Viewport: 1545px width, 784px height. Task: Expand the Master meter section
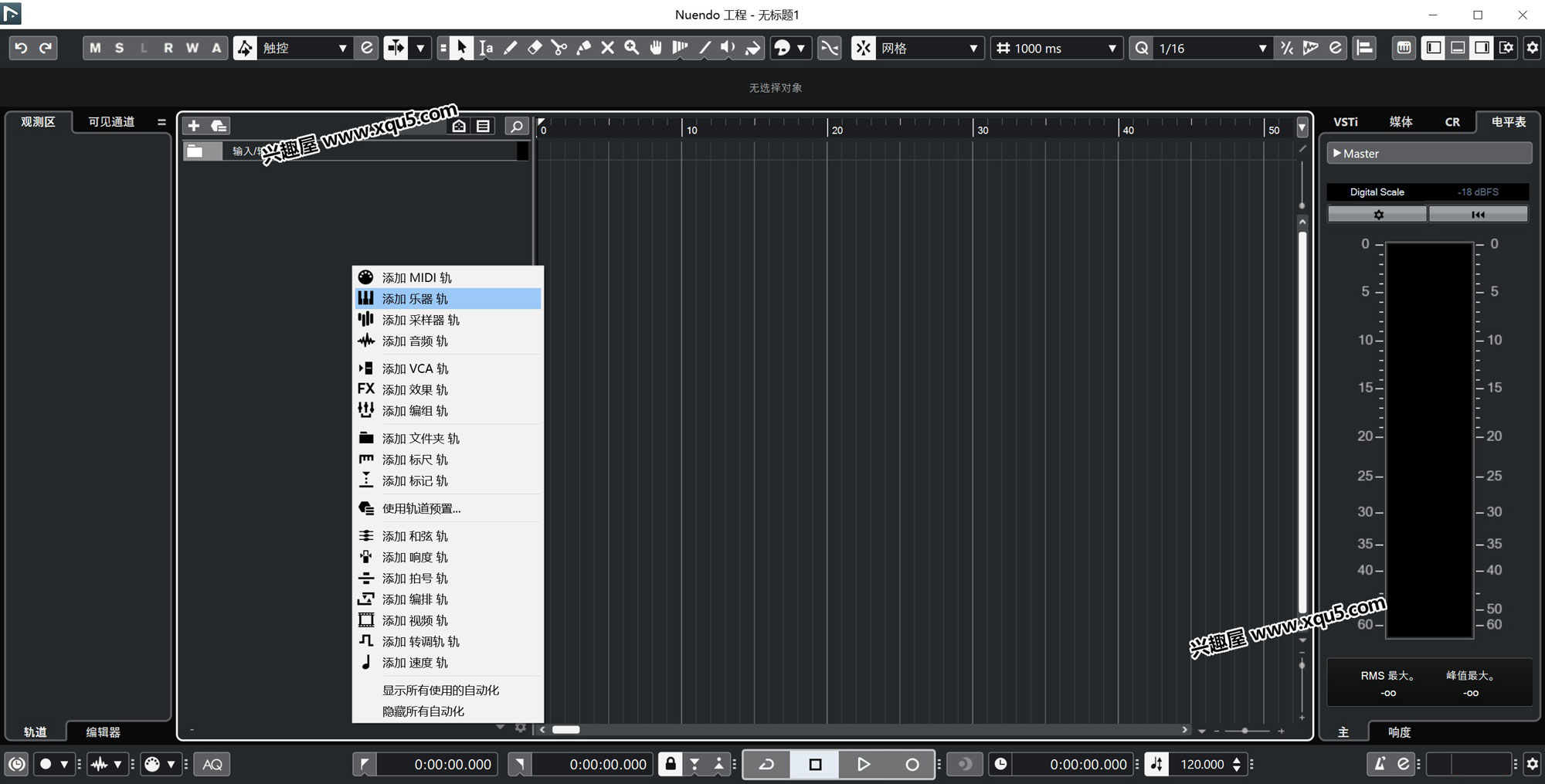(x=1429, y=153)
